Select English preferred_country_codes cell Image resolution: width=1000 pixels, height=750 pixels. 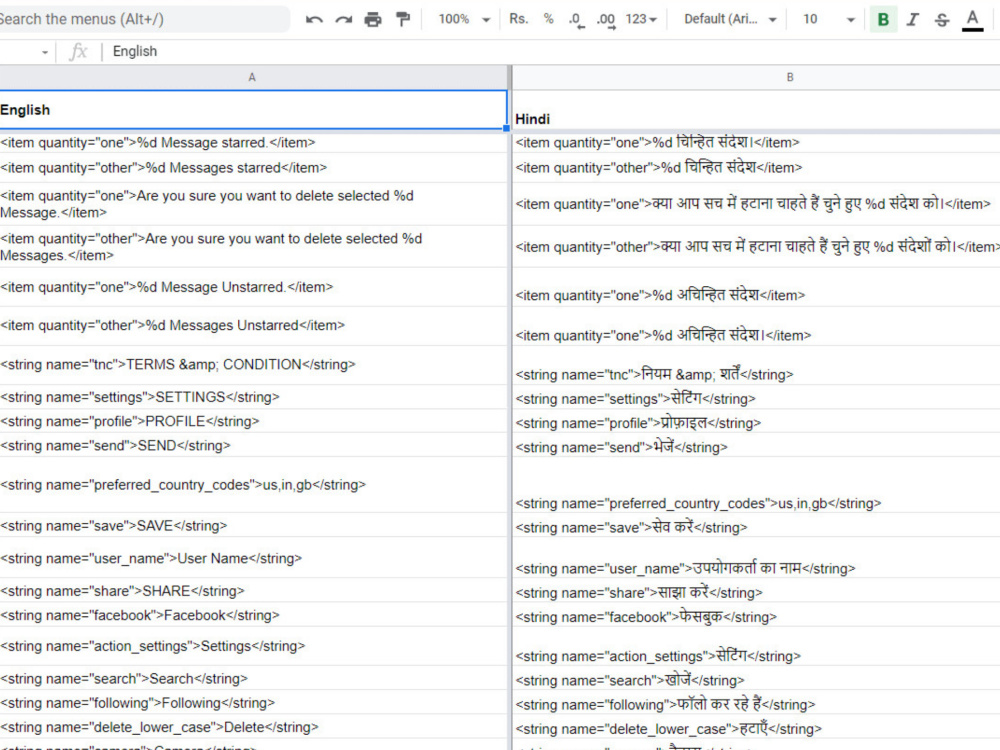coord(253,485)
